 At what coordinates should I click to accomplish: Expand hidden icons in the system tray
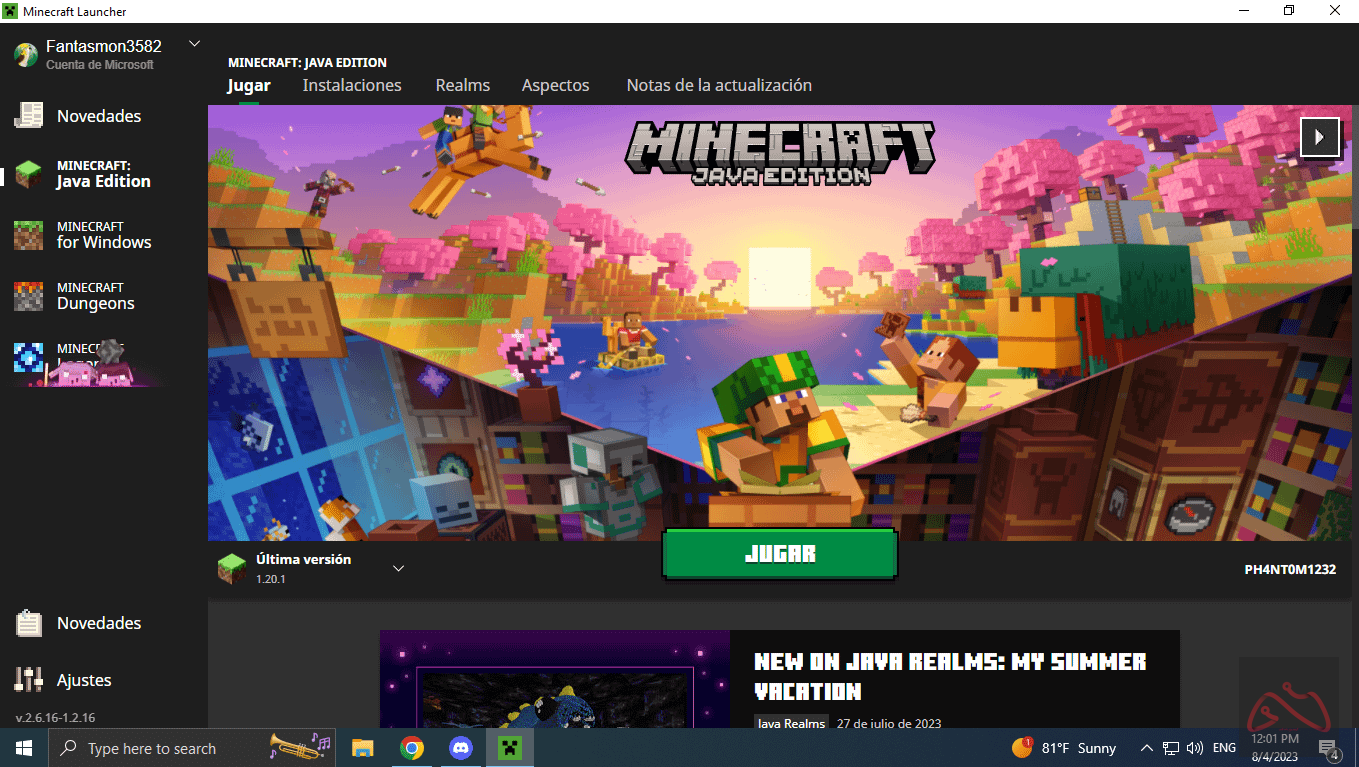(1146, 747)
